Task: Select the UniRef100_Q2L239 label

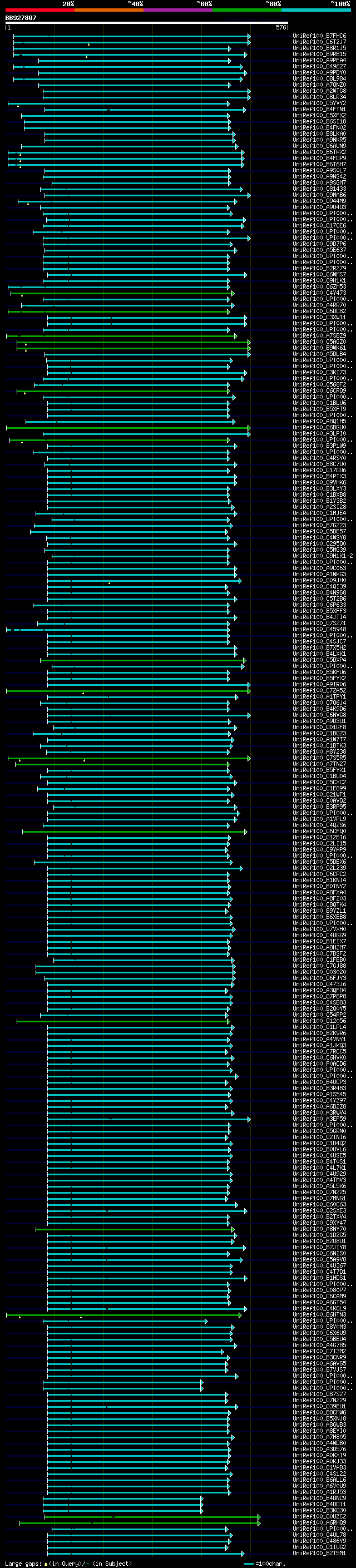Action: tap(319, 868)
